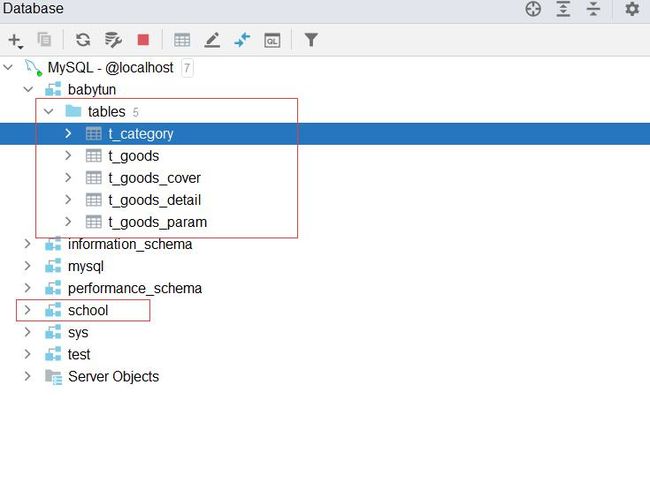Screen dimensions: 650x498
Task: Select the 'performance_schema' label
Action: [135, 289]
